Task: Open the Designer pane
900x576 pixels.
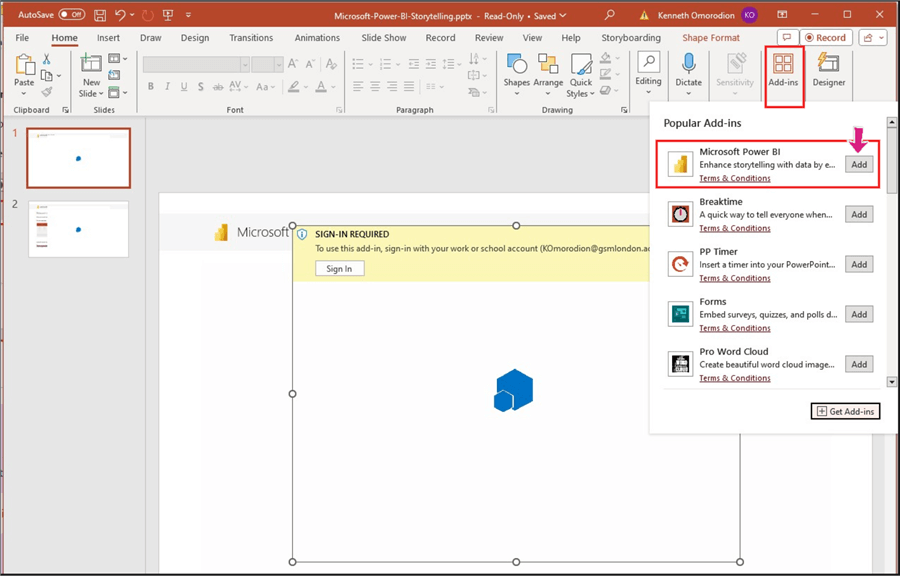Action: pyautogui.click(x=828, y=71)
